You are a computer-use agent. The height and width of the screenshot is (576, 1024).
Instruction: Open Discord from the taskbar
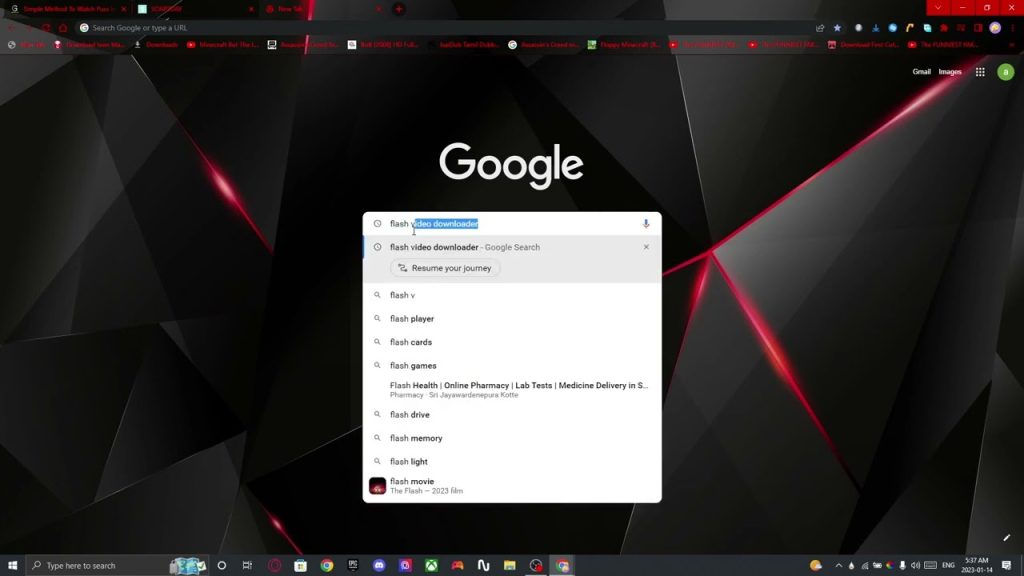pyautogui.click(x=379, y=565)
